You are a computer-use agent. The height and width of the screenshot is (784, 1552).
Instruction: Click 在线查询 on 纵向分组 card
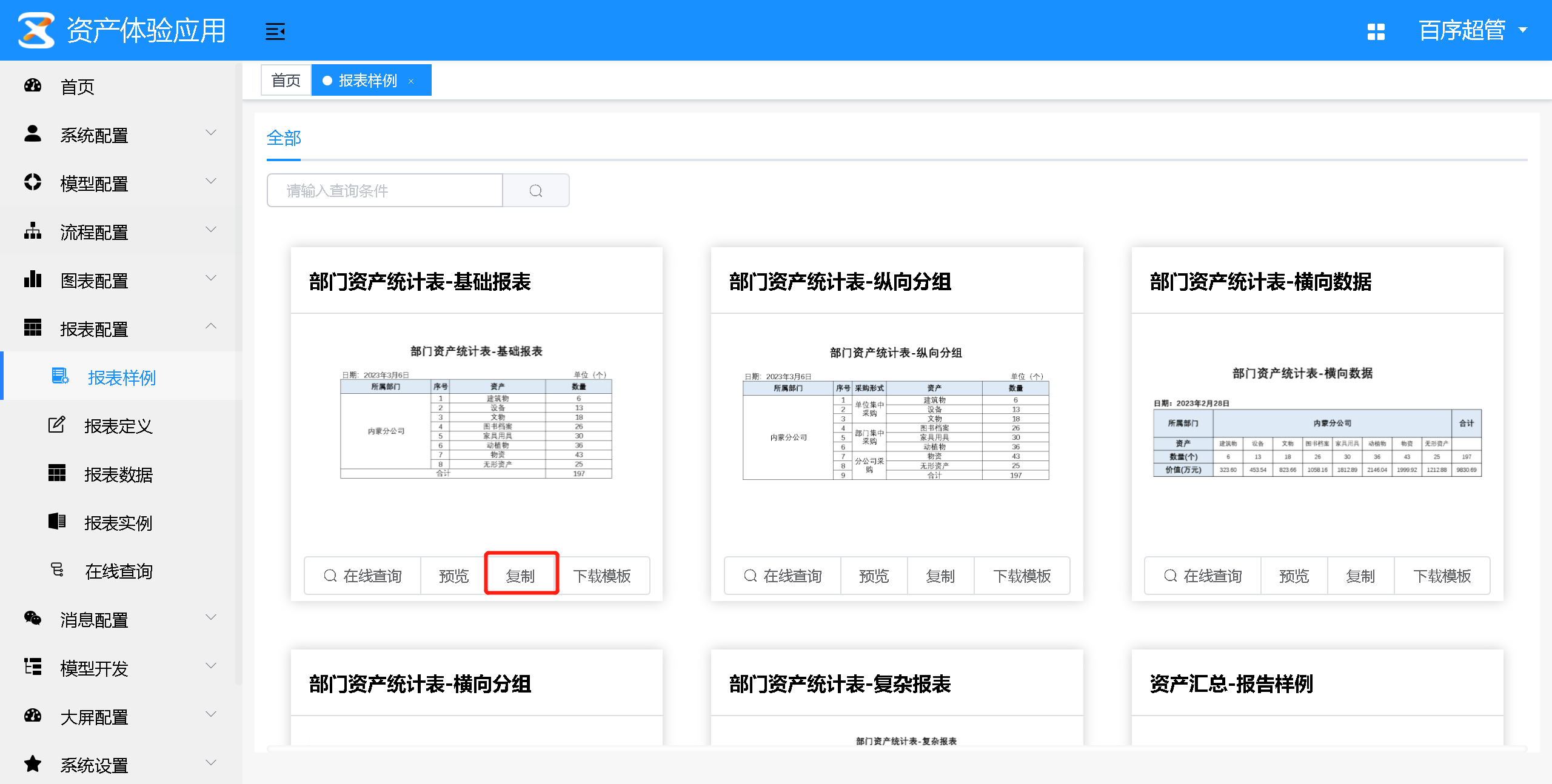(x=783, y=576)
